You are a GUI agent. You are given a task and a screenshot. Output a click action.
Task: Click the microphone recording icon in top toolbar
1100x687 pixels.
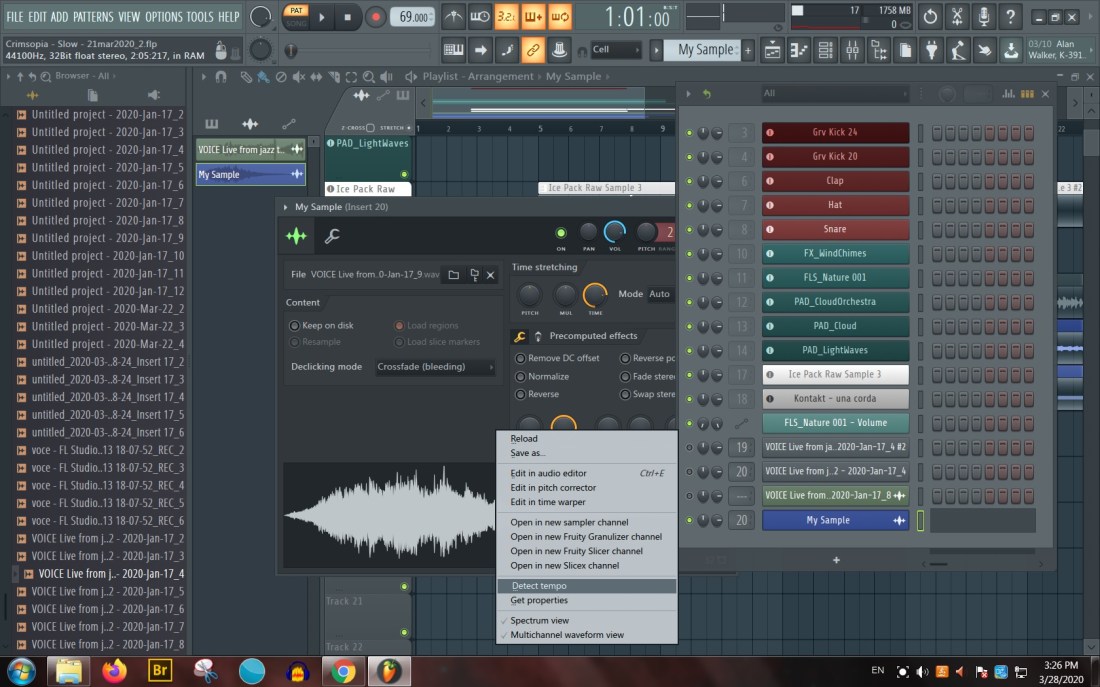click(983, 17)
